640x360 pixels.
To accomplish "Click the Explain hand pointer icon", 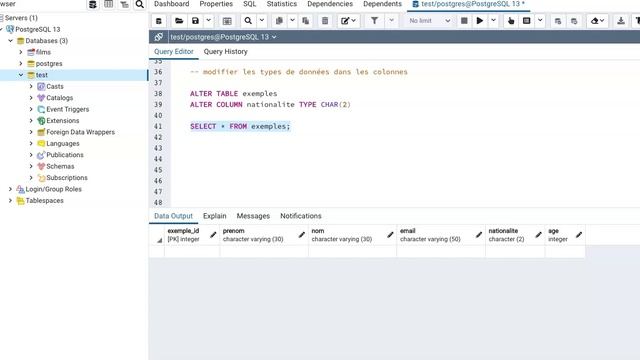I will [x=511, y=21].
